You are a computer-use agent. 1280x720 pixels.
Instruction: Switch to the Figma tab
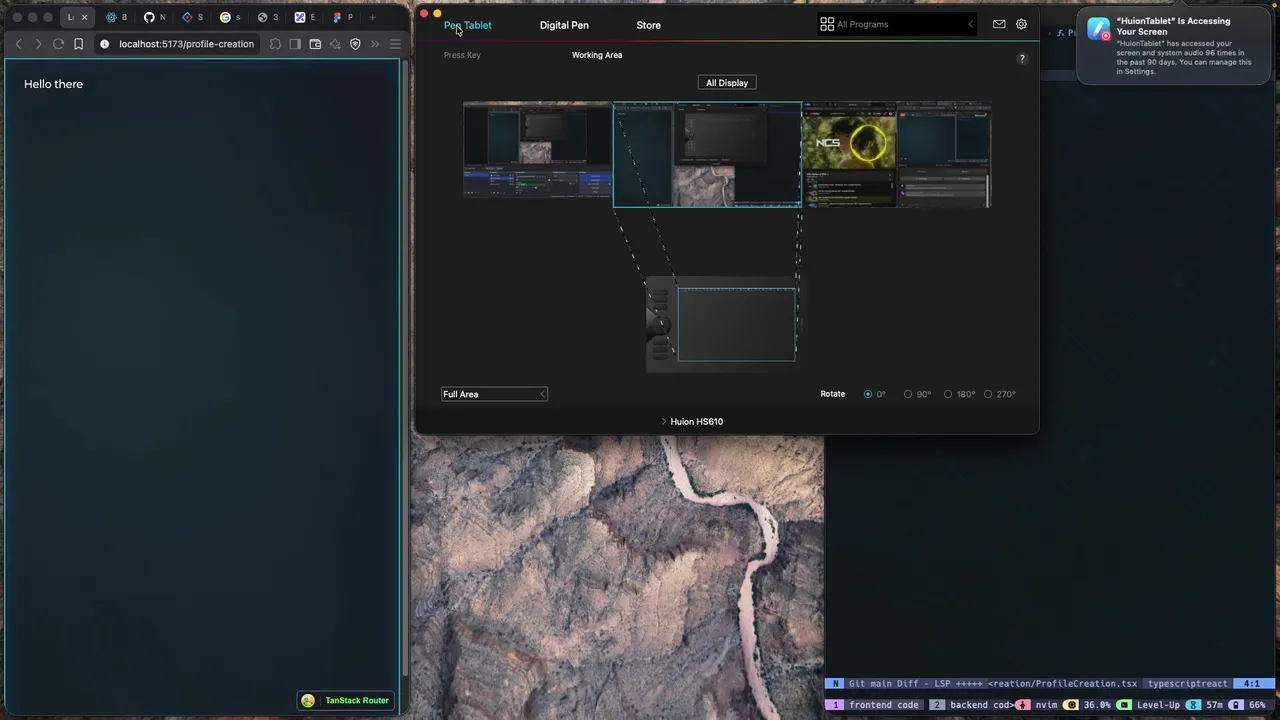click(x=343, y=17)
